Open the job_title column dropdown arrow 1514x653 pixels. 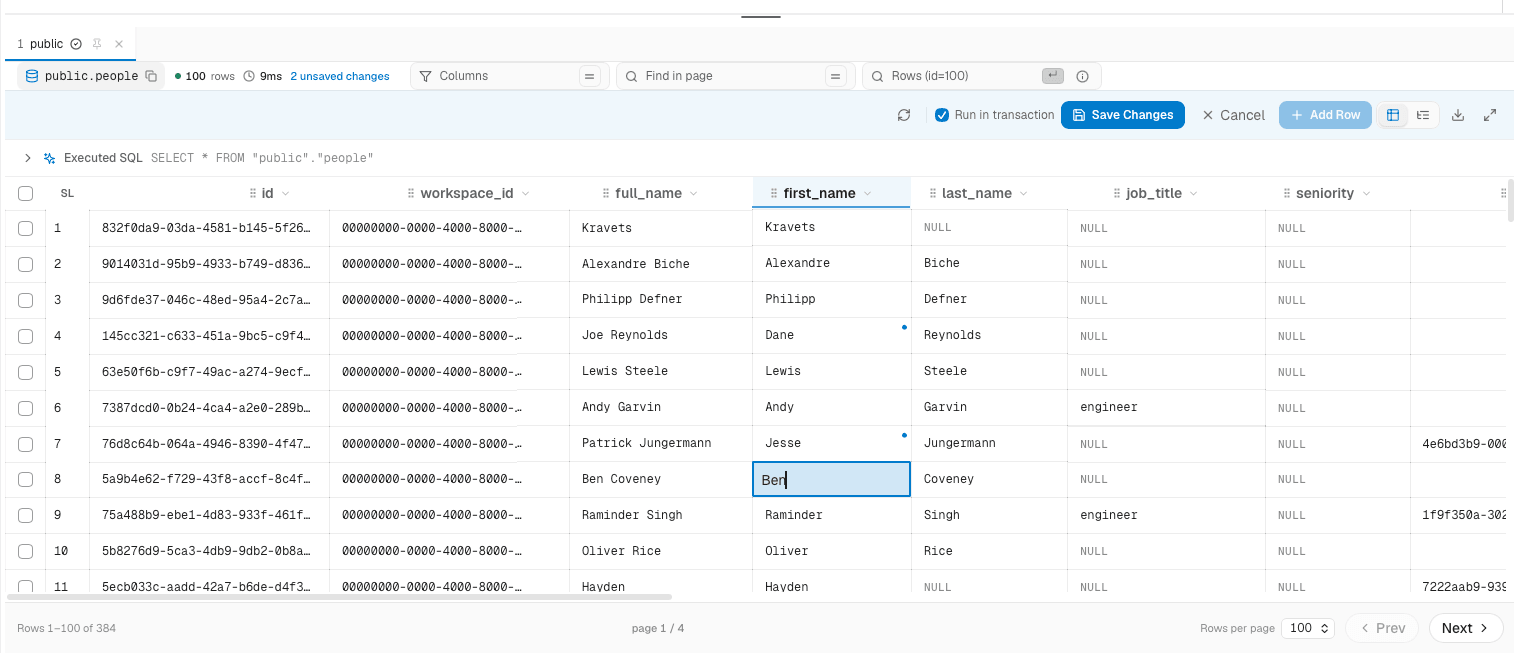coord(1194,193)
